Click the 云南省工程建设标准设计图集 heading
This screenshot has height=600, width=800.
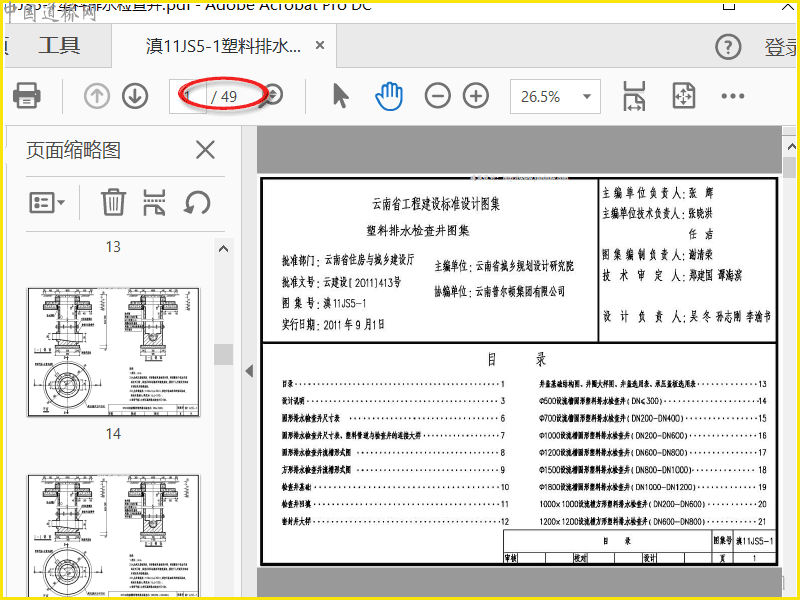(436, 204)
